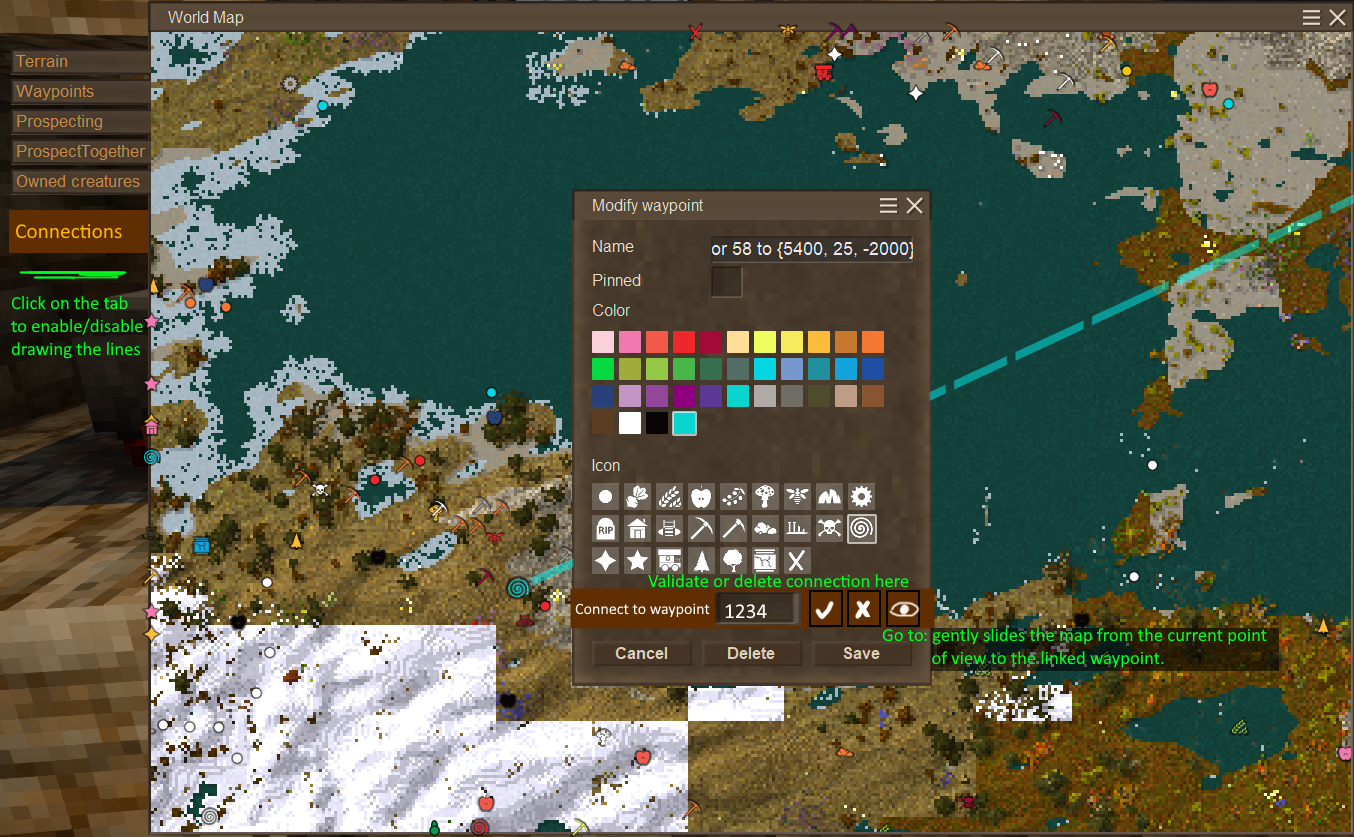Save the waypoint changes
Image resolution: width=1354 pixels, height=837 pixels.
click(x=861, y=653)
